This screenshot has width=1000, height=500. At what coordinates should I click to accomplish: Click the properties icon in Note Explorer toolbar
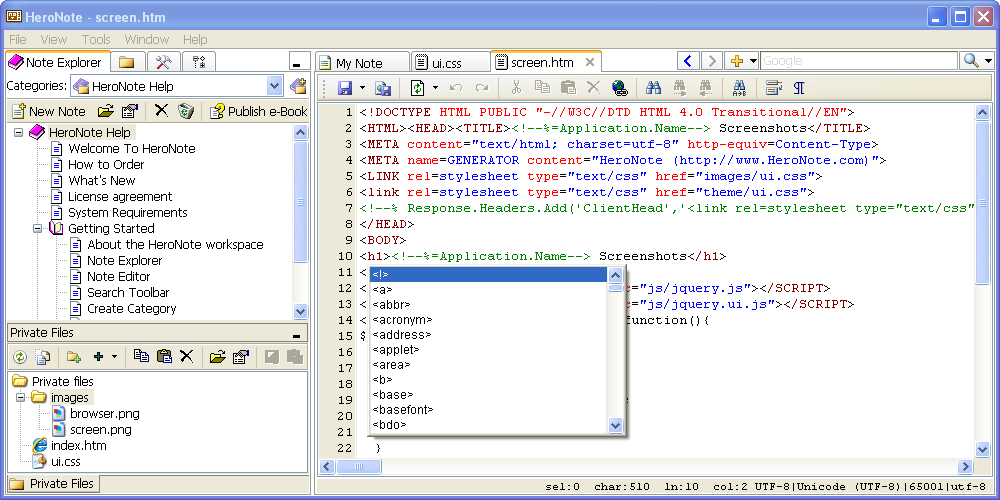(130, 111)
